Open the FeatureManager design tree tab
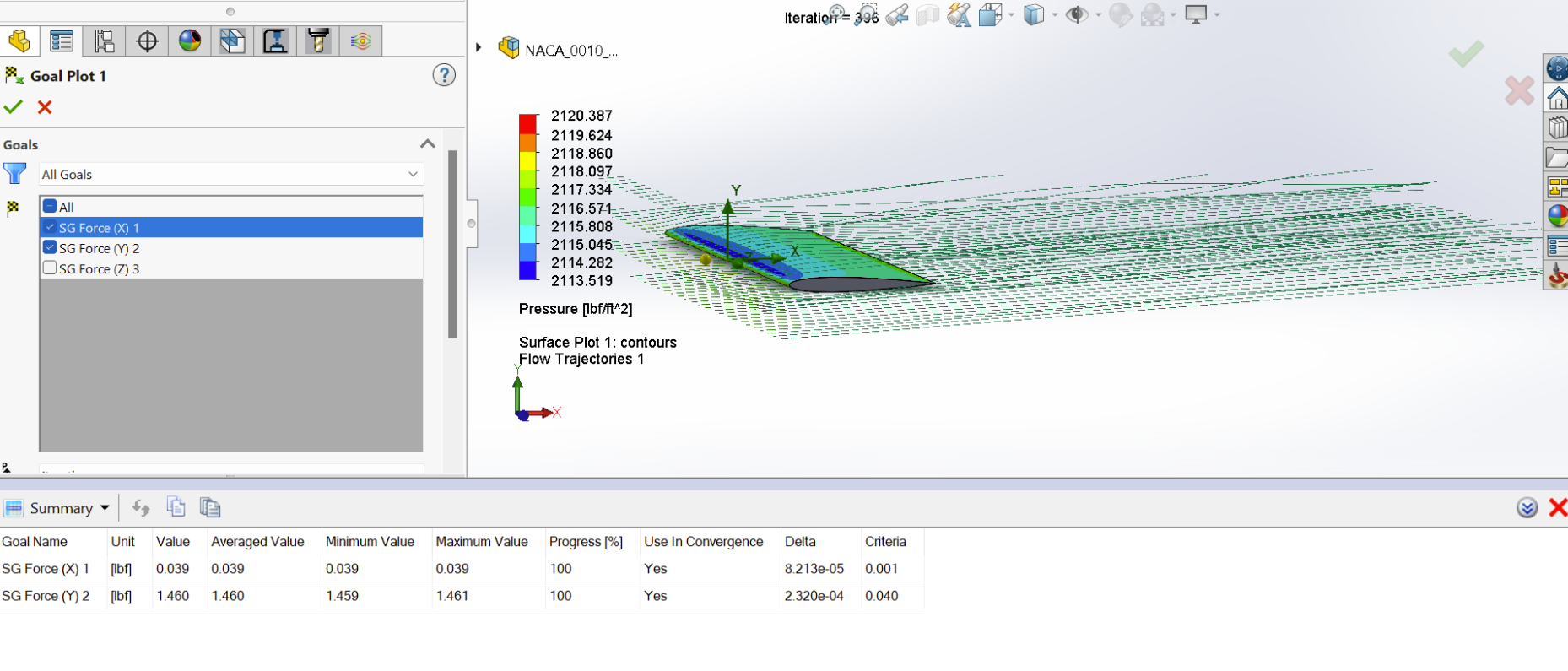 19,41
